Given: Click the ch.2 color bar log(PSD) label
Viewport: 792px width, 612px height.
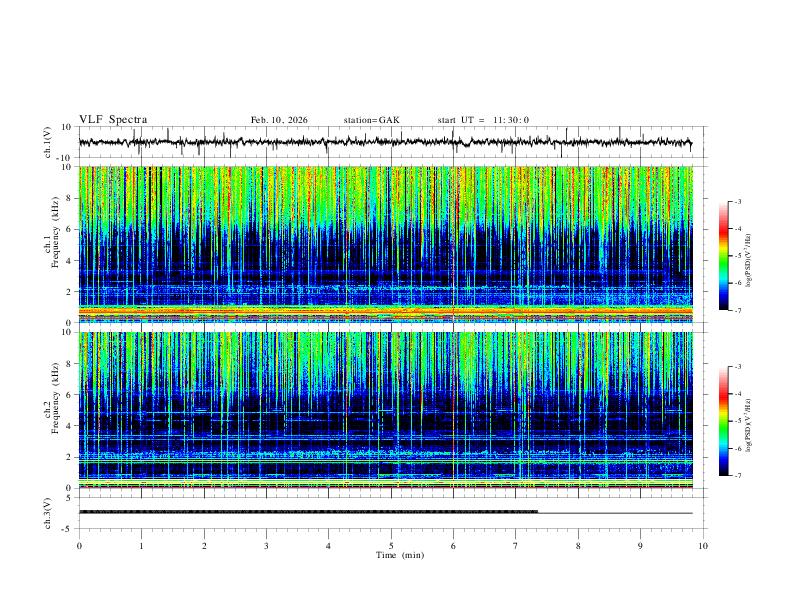Looking at the screenshot, I should coord(749,426).
